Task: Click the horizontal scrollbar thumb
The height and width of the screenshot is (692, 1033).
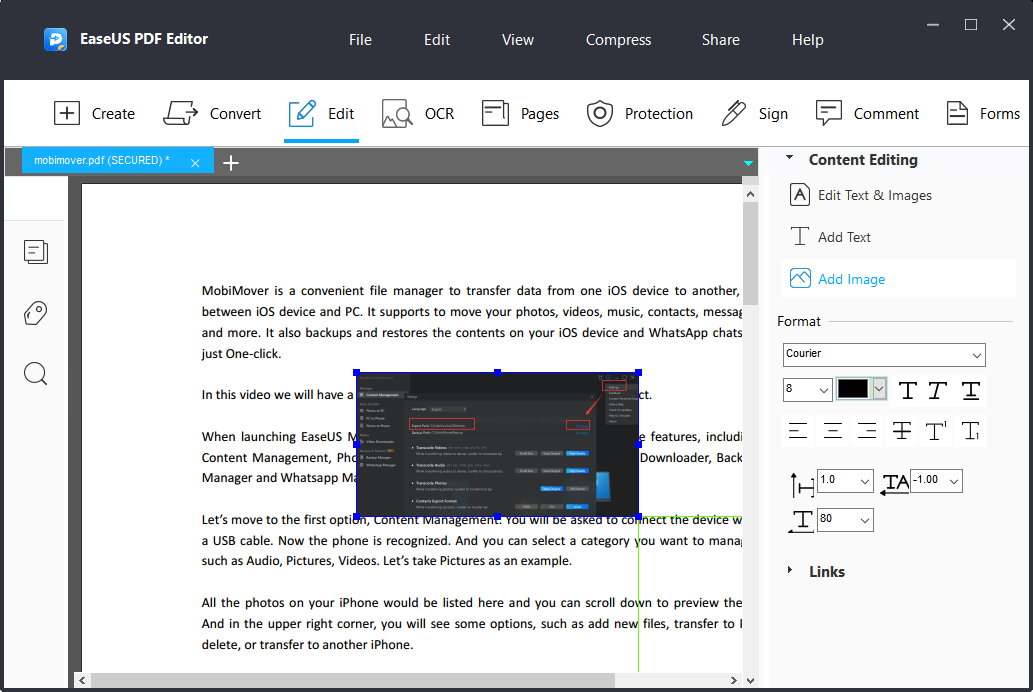Action: click(352, 680)
